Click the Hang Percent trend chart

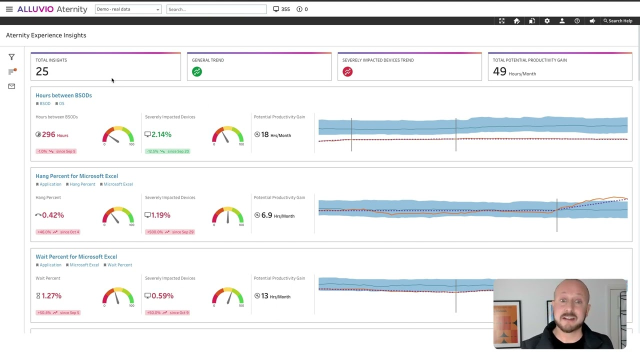473,214
